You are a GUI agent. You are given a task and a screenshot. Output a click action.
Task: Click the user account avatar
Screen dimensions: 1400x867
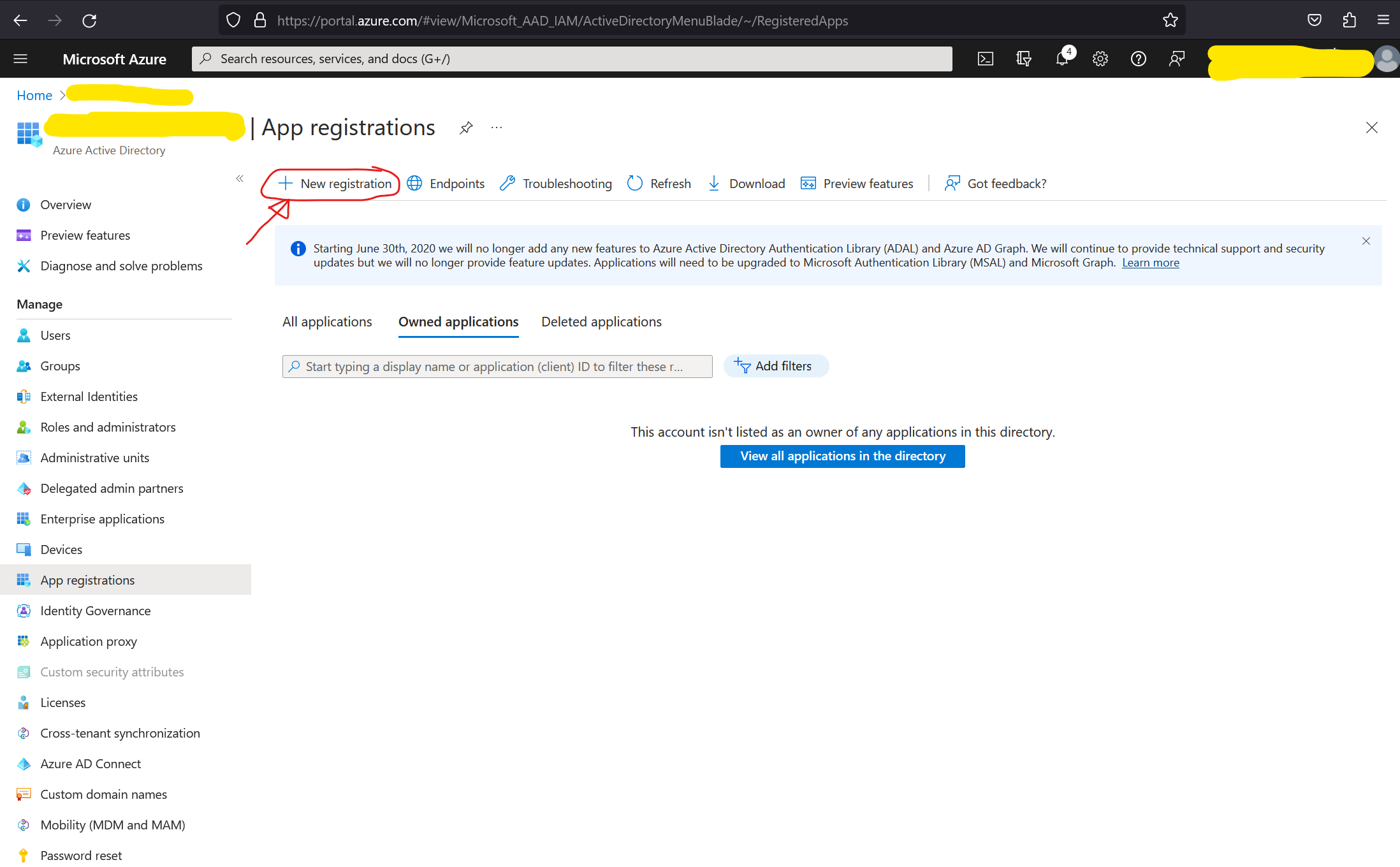1387,59
